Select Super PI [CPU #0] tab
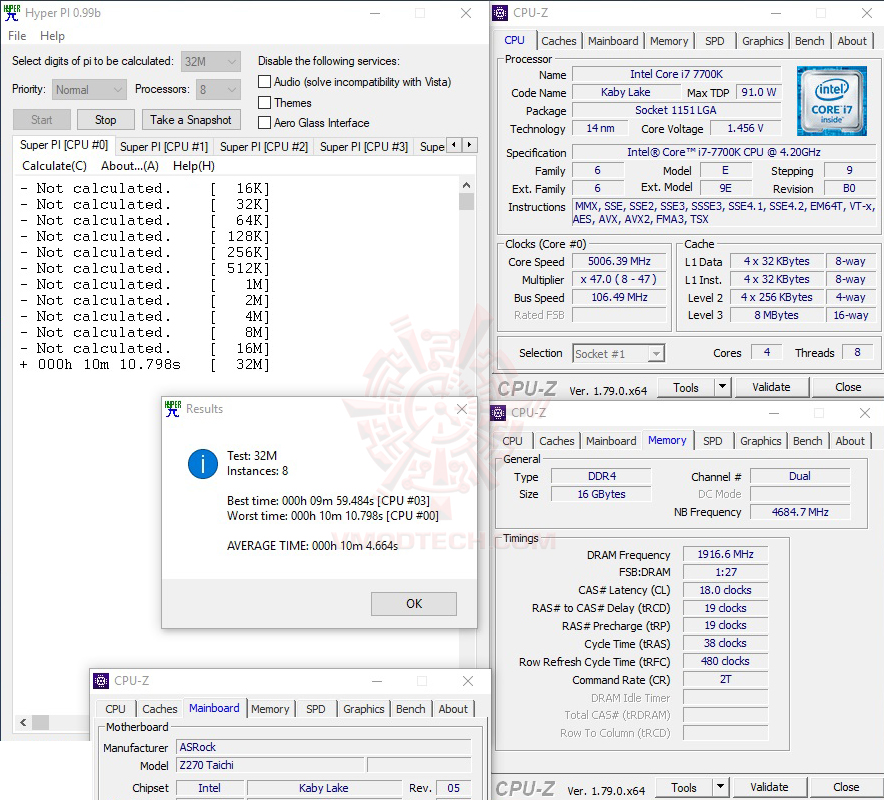884x800 pixels. [64, 145]
